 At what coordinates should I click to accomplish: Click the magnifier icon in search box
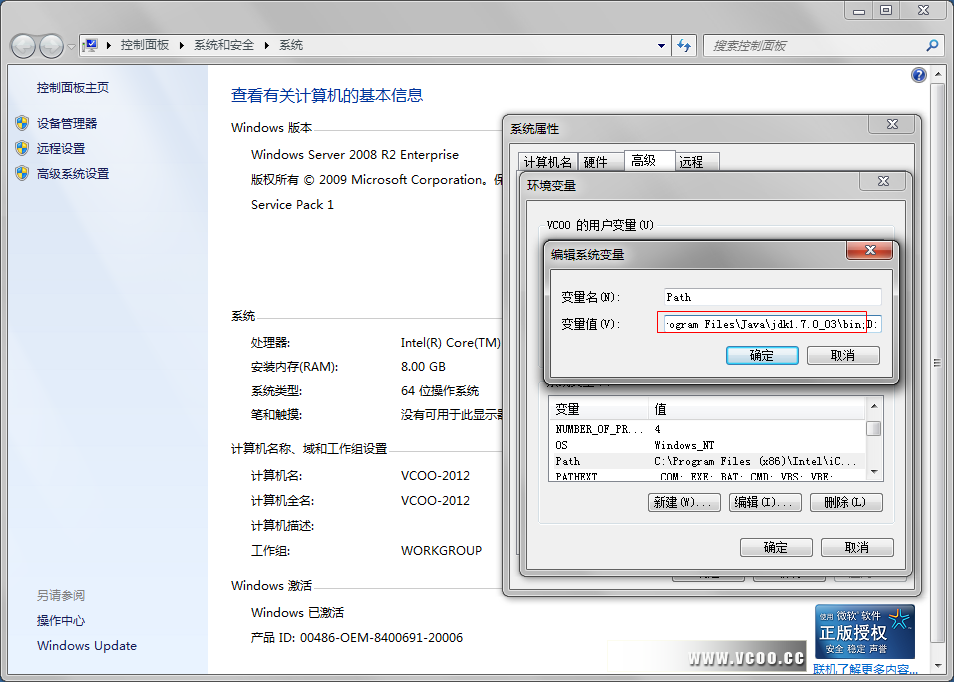click(932, 45)
